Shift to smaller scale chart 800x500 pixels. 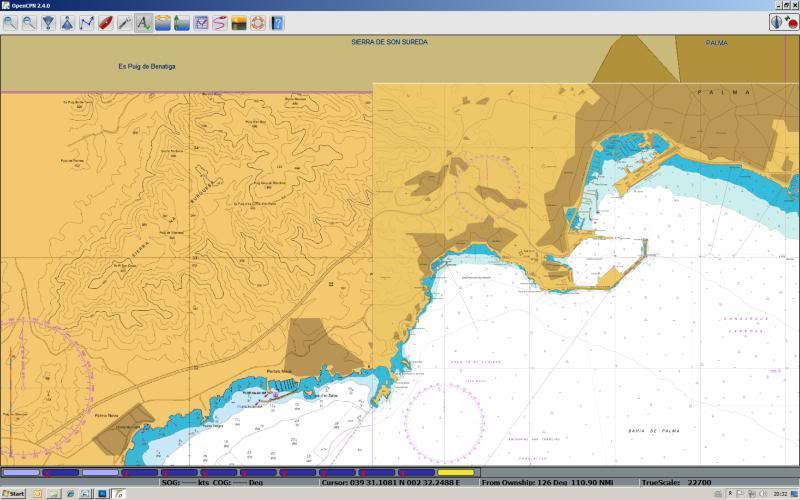pos(67,22)
